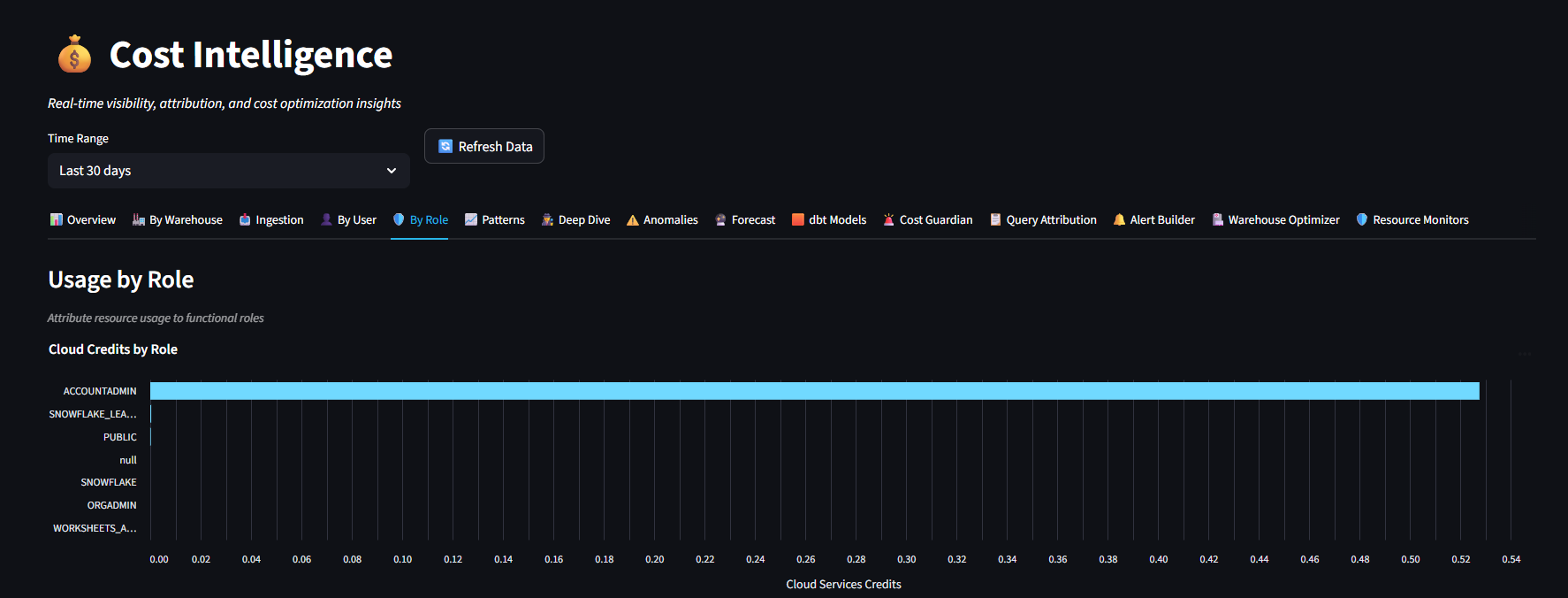Click the orange square icon for dbt Models
Viewport: 1568px width, 598px height.
798,220
